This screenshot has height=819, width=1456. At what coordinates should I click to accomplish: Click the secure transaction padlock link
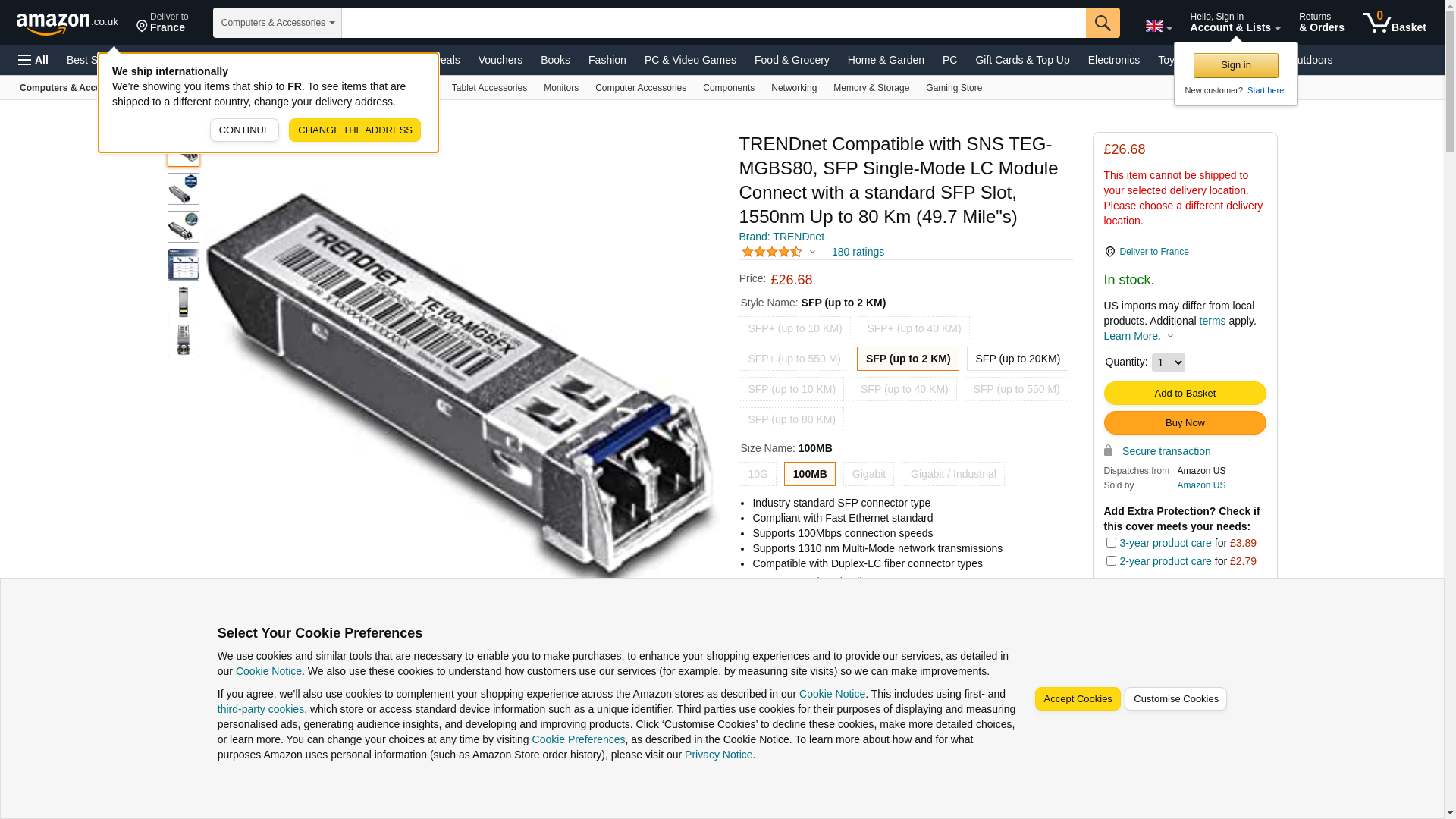(1157, 451)
